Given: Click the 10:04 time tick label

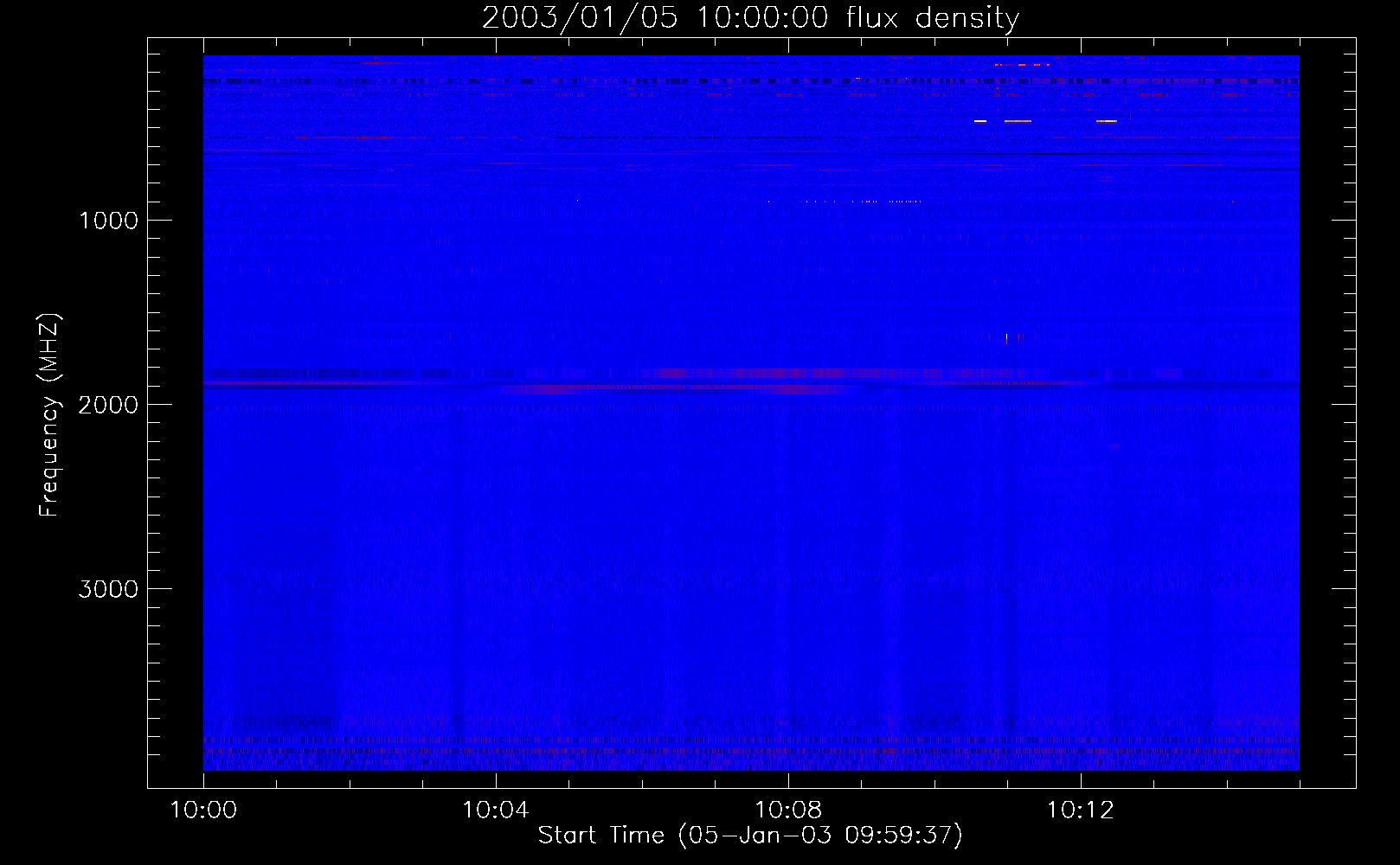Looking at the screenshot, I should point(496,811).
